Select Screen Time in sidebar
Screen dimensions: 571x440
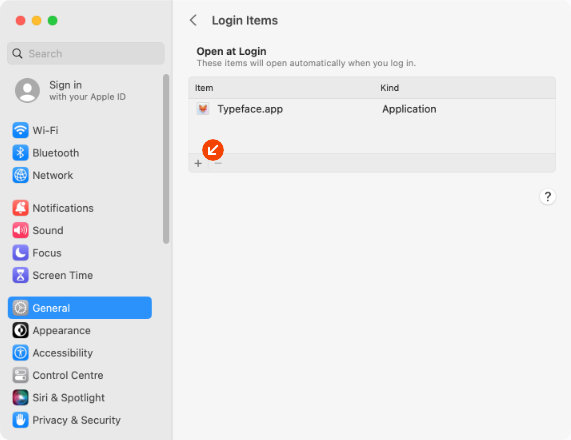63,275
